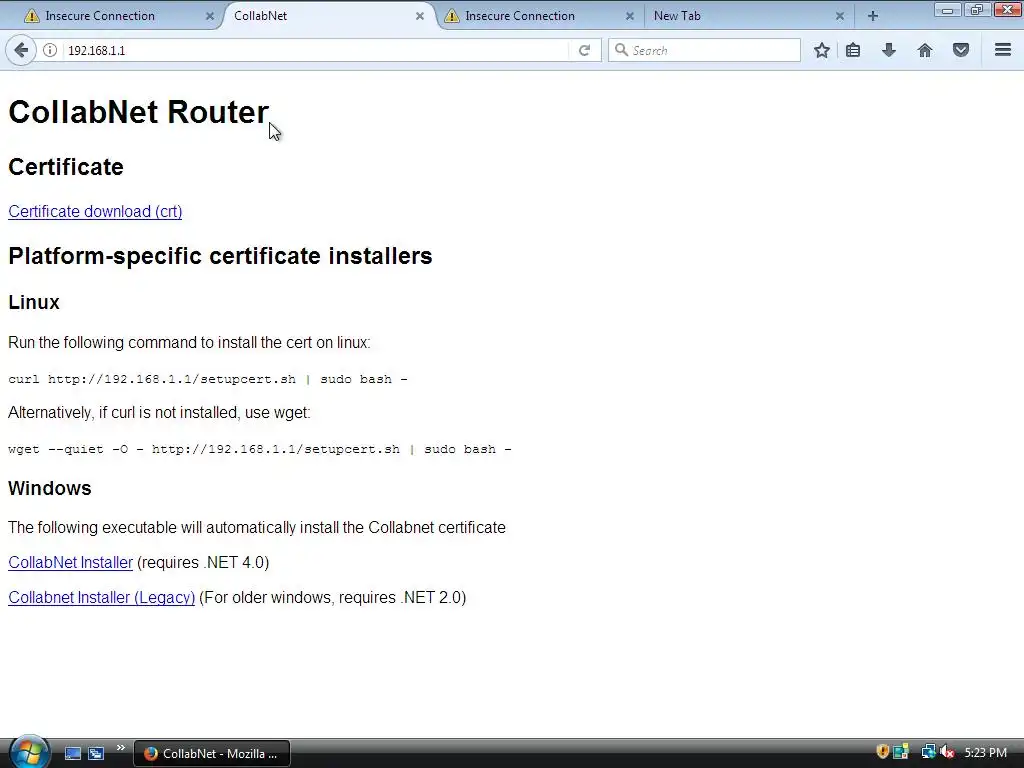Screen dimensions: 1024x768
Task: Focus the Search box
Action: [704, 50]
